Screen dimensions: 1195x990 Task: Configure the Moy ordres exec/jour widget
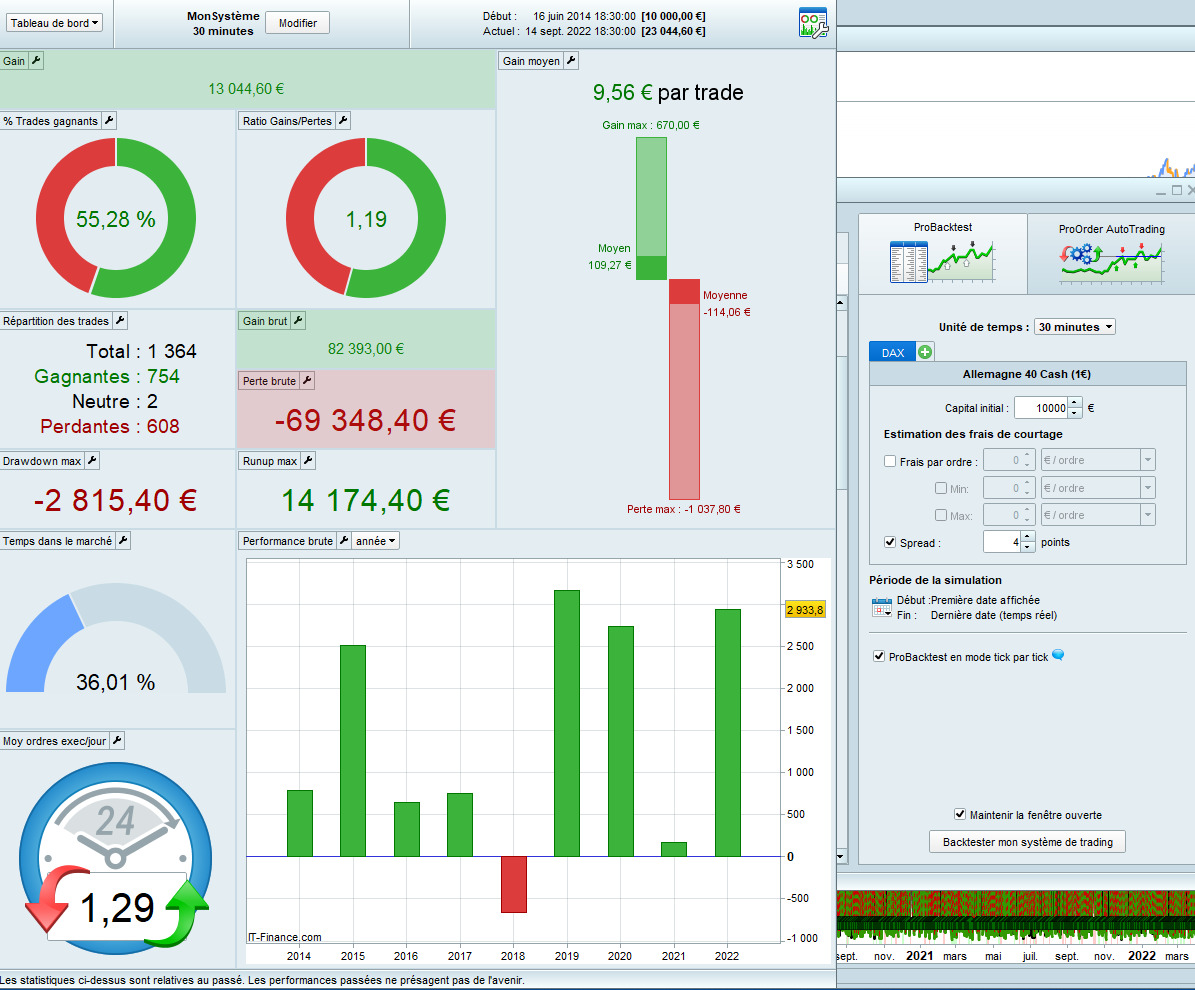[117, 740]
